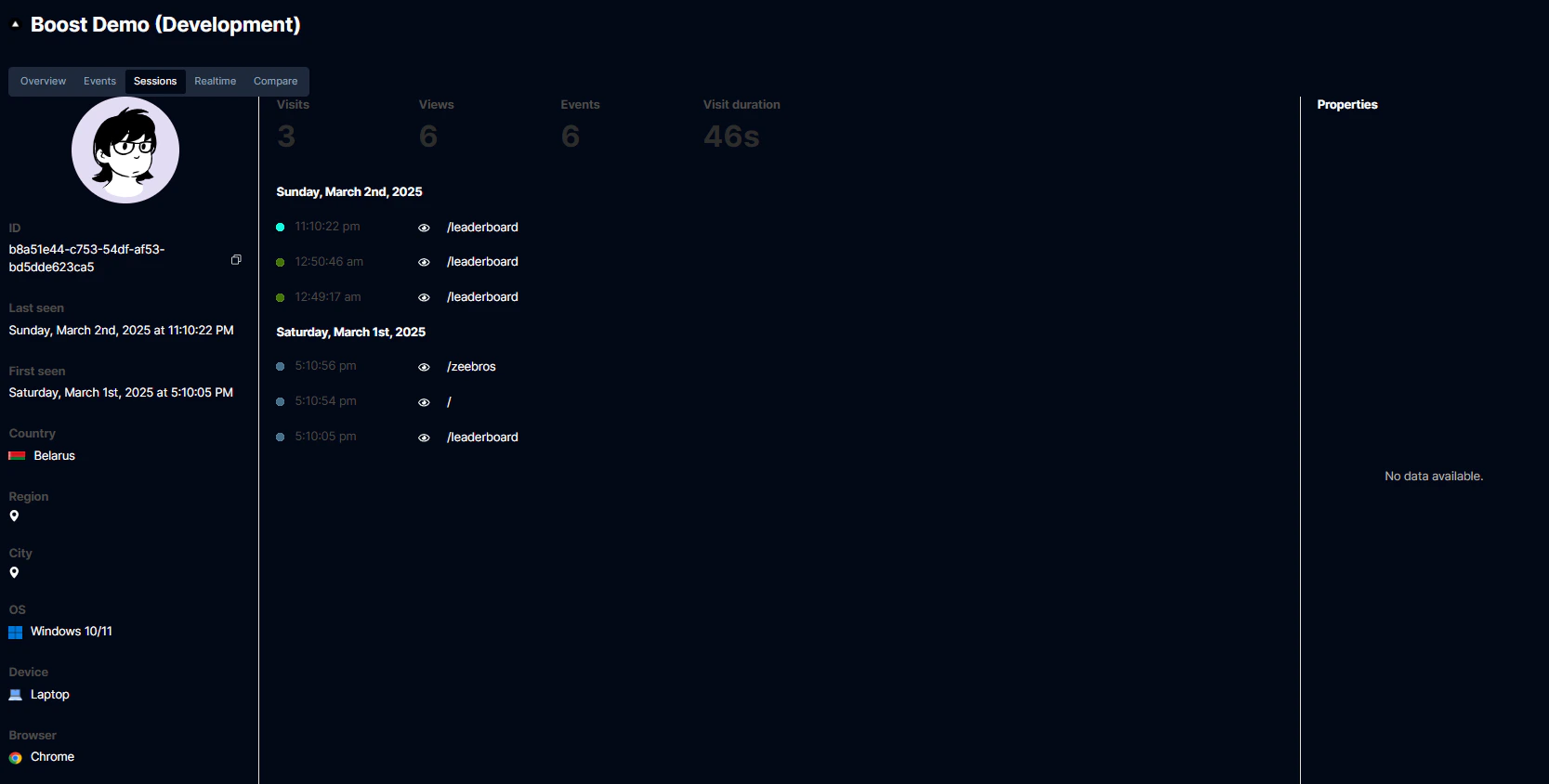Click the 11:10:22 pm timestamp
Viewport: 1549px width, 784px height.
327,227
